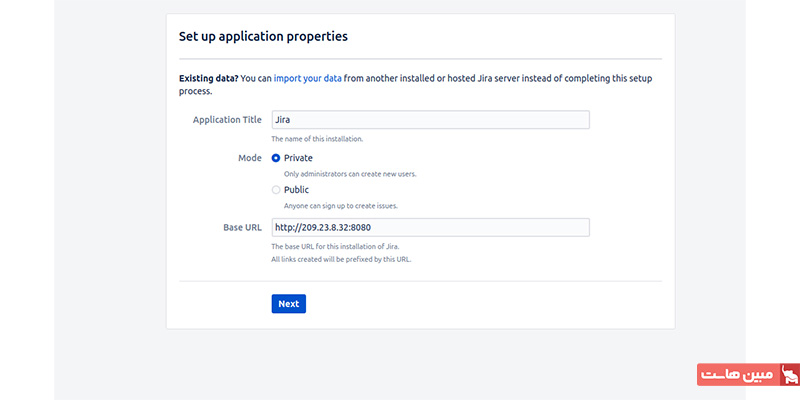Click the 'Private' option label text

click(x=298, y=158)
